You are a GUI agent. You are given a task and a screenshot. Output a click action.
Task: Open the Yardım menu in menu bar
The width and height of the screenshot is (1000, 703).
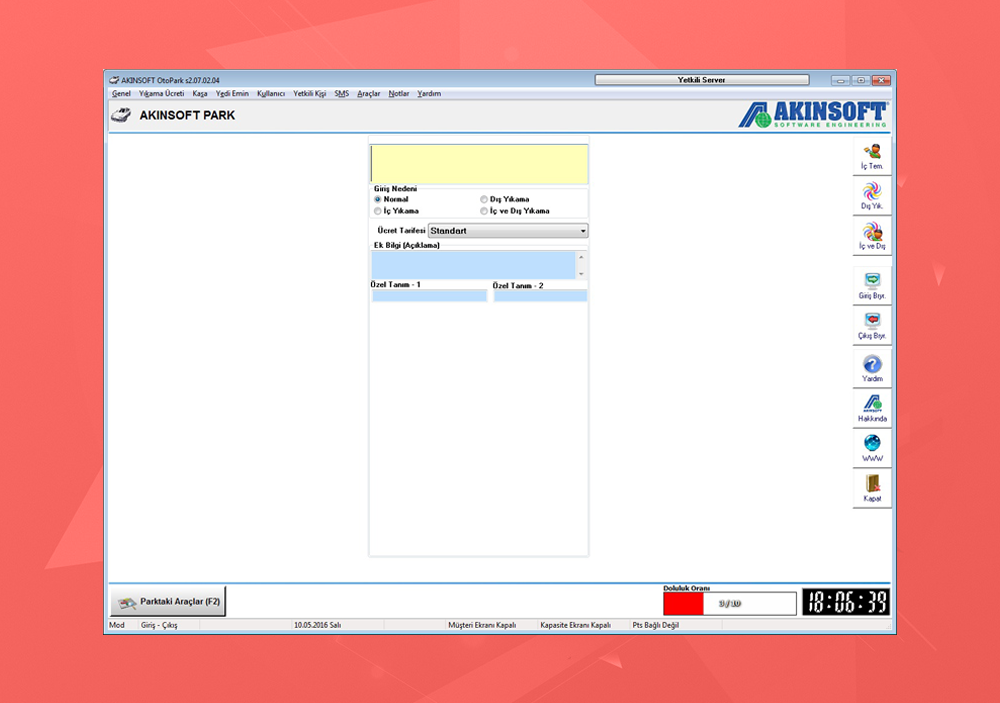pos(429,94)
